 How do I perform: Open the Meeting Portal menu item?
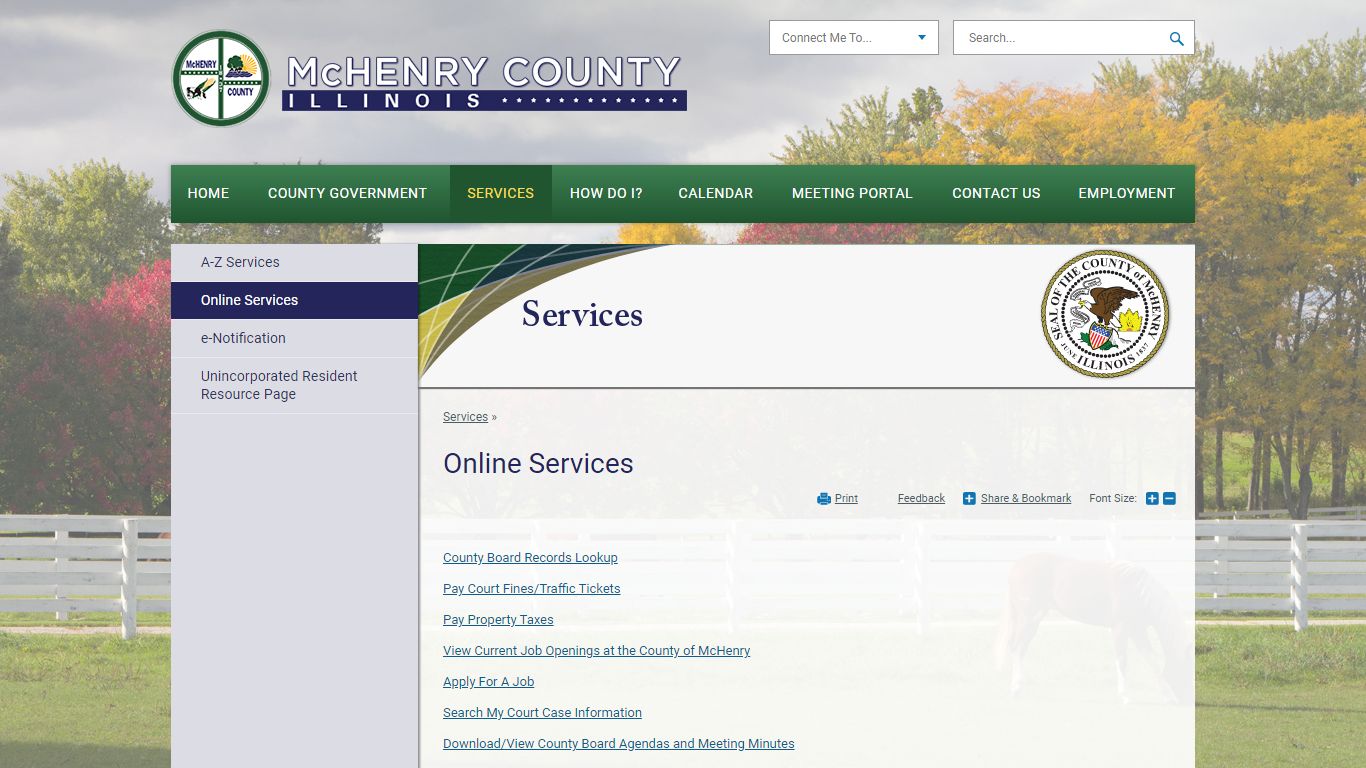pyautogui.click(x=852, y=193)
